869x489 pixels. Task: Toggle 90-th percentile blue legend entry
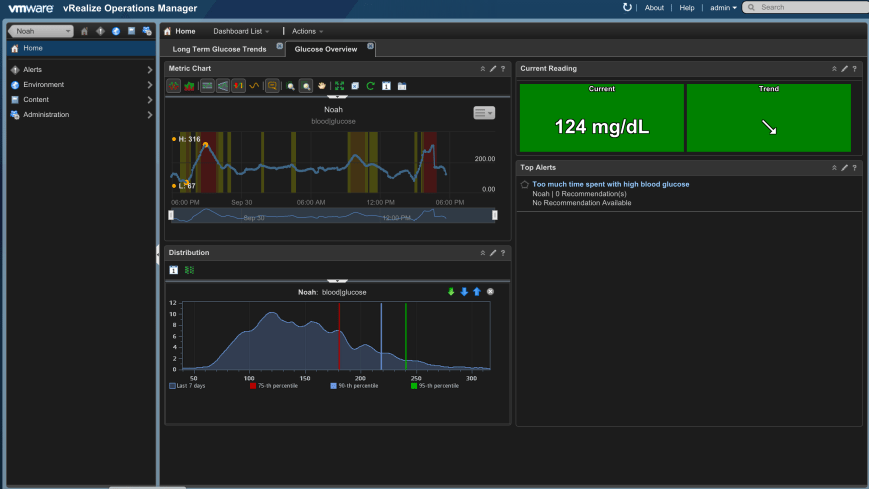click(x=355, y=386)
